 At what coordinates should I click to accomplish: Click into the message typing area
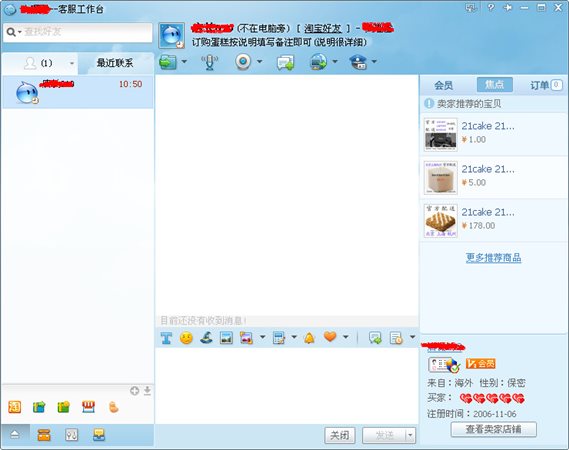pyautogui.click(x=287, y=385)
